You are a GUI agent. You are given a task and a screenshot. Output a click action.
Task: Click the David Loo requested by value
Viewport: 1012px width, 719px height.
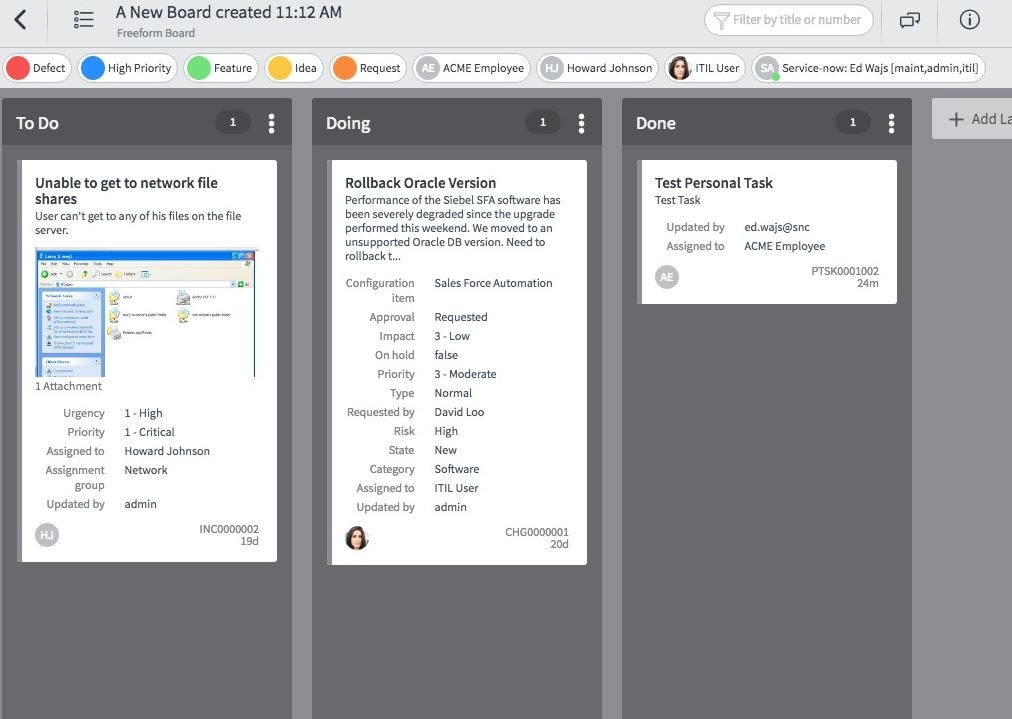[x=459, y=412]
